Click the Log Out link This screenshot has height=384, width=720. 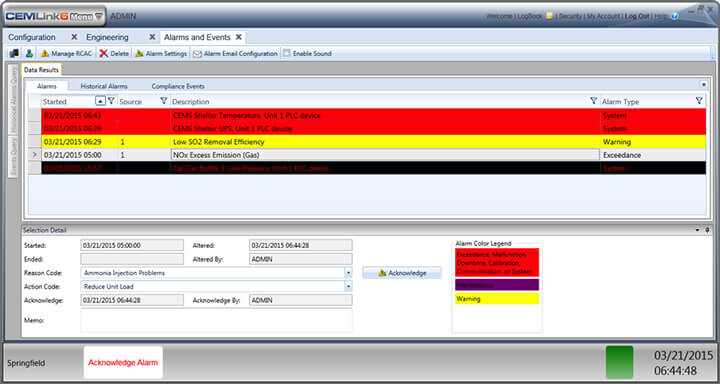point(637,16)
